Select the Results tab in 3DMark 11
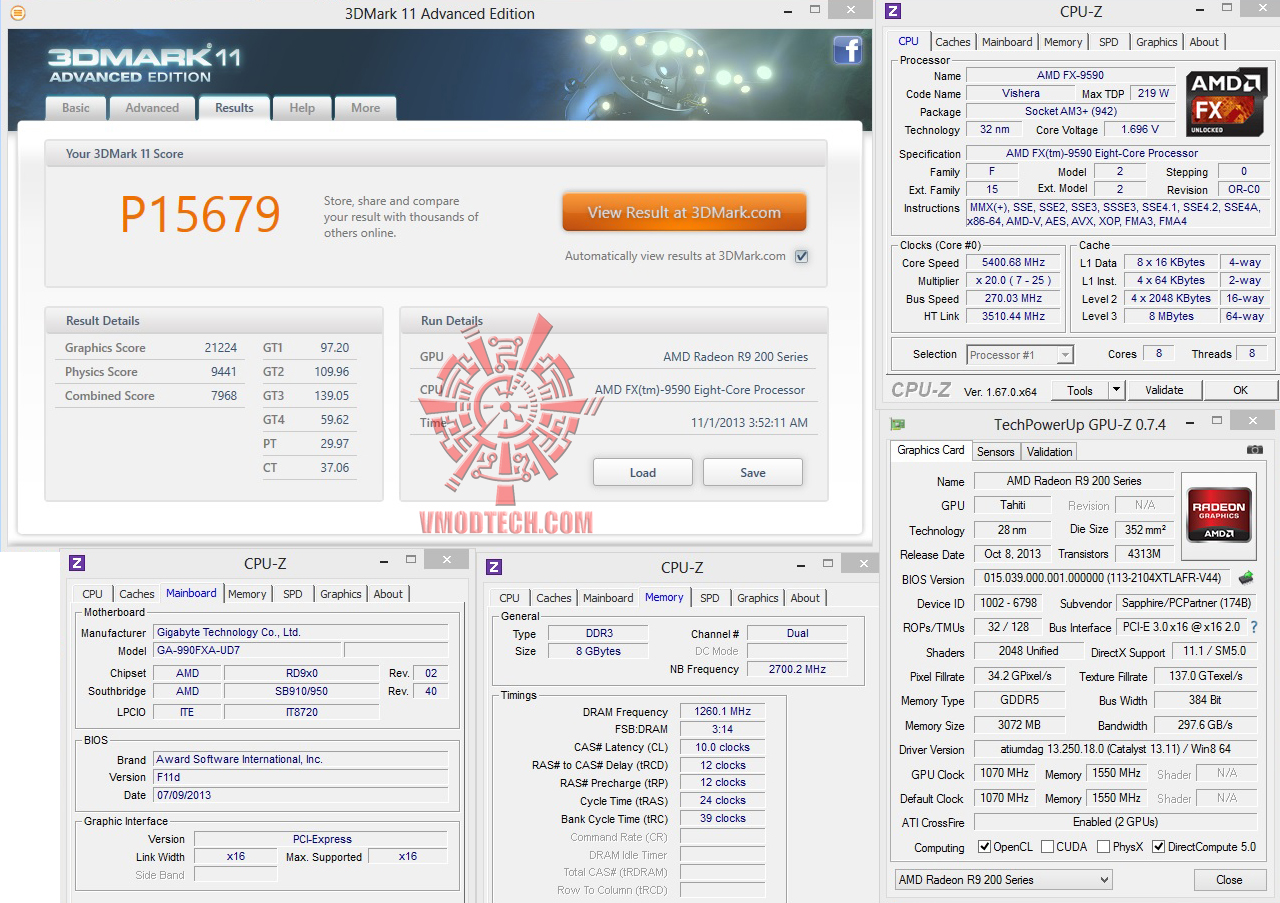 click(x=234, y=108)
